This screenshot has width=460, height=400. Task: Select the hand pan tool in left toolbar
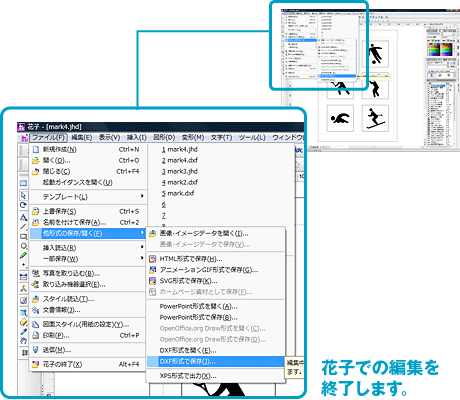(23, 341)
